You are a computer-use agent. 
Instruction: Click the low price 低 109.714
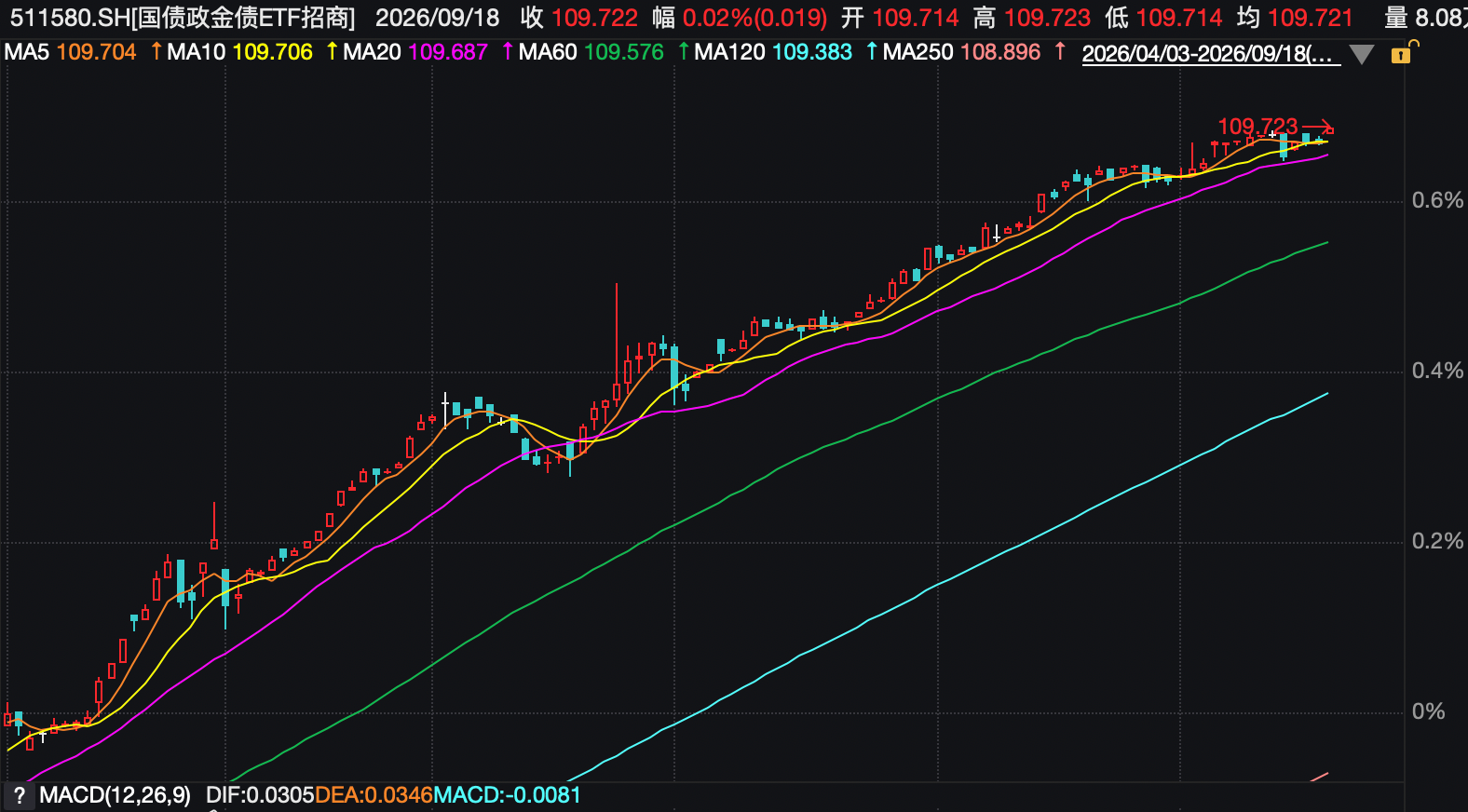point(1163,18)
